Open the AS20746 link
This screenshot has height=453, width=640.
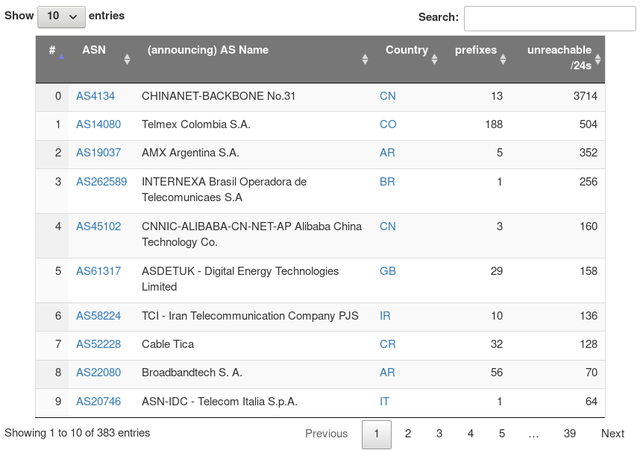98,402
